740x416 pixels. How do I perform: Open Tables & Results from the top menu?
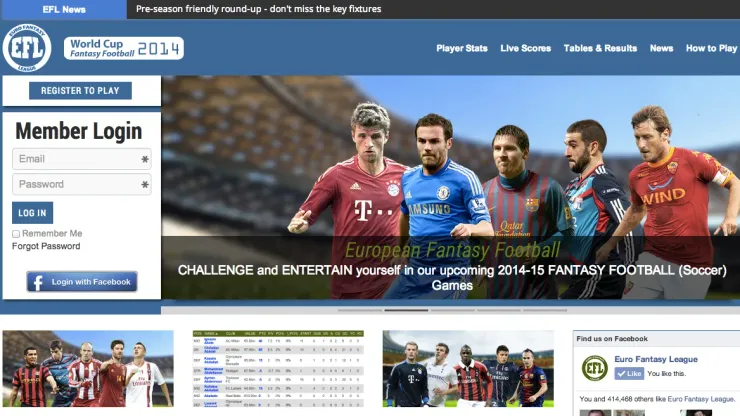coord(600,48)
